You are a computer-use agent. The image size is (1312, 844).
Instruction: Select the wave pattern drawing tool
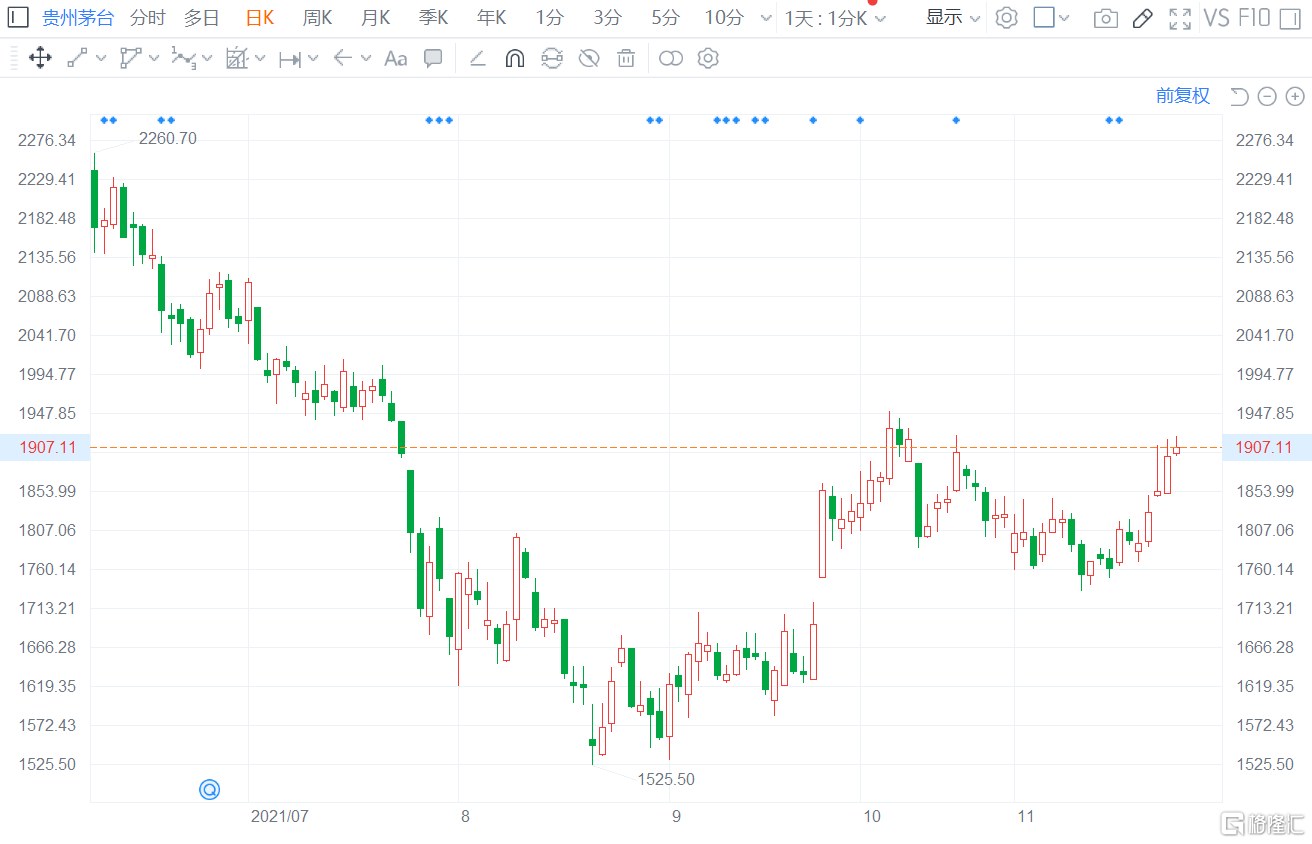183,58
